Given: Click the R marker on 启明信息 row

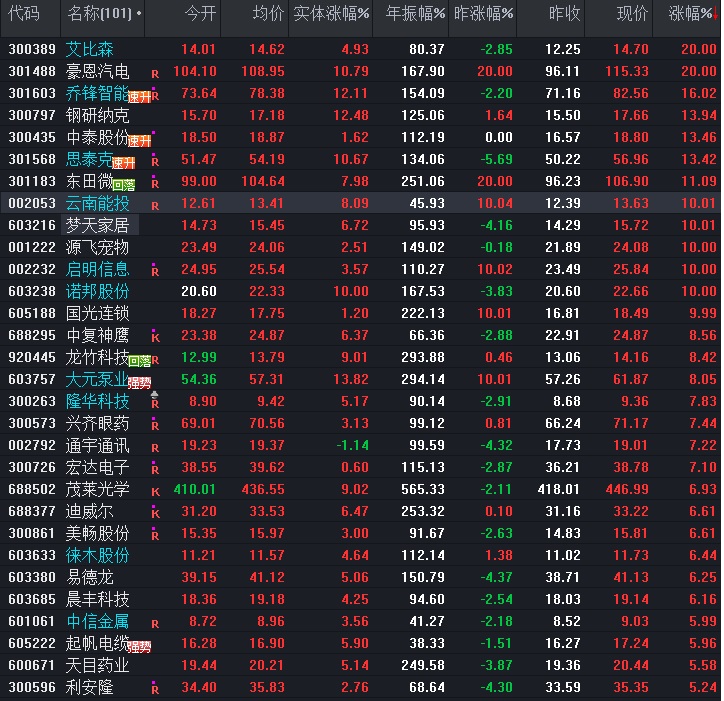Looking at the screenshot, I should [155, 271].
